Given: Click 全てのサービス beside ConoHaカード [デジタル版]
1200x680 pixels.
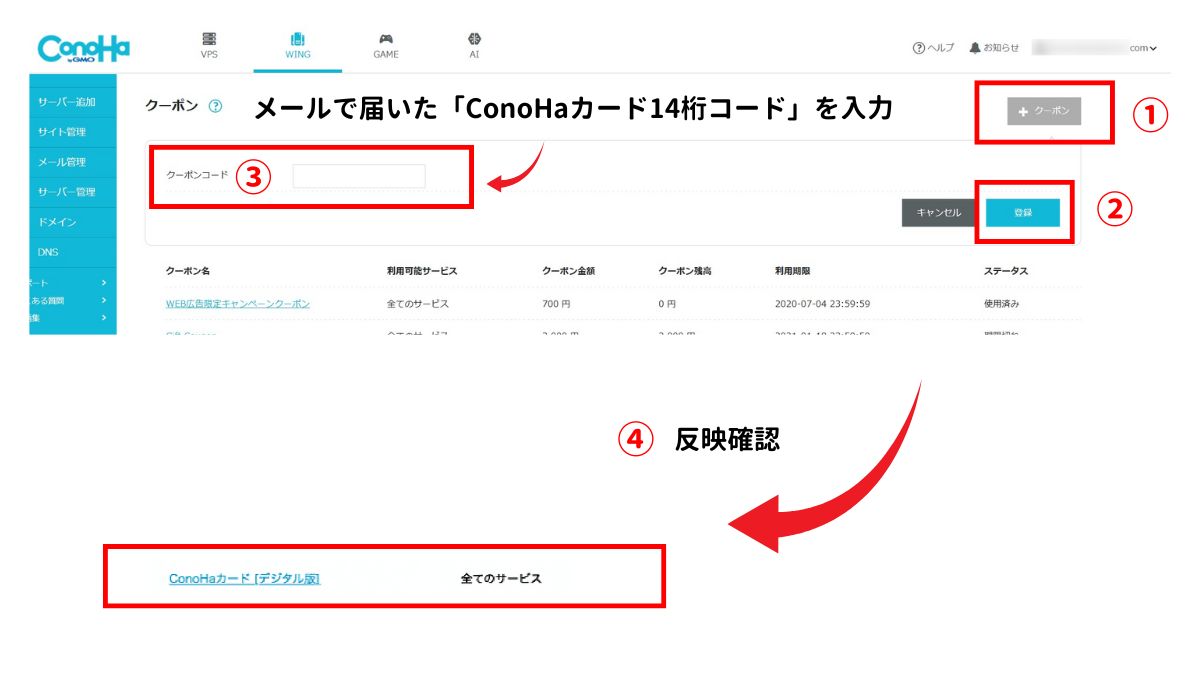Looking at the screenshot, I should click(x=501, y=578).
